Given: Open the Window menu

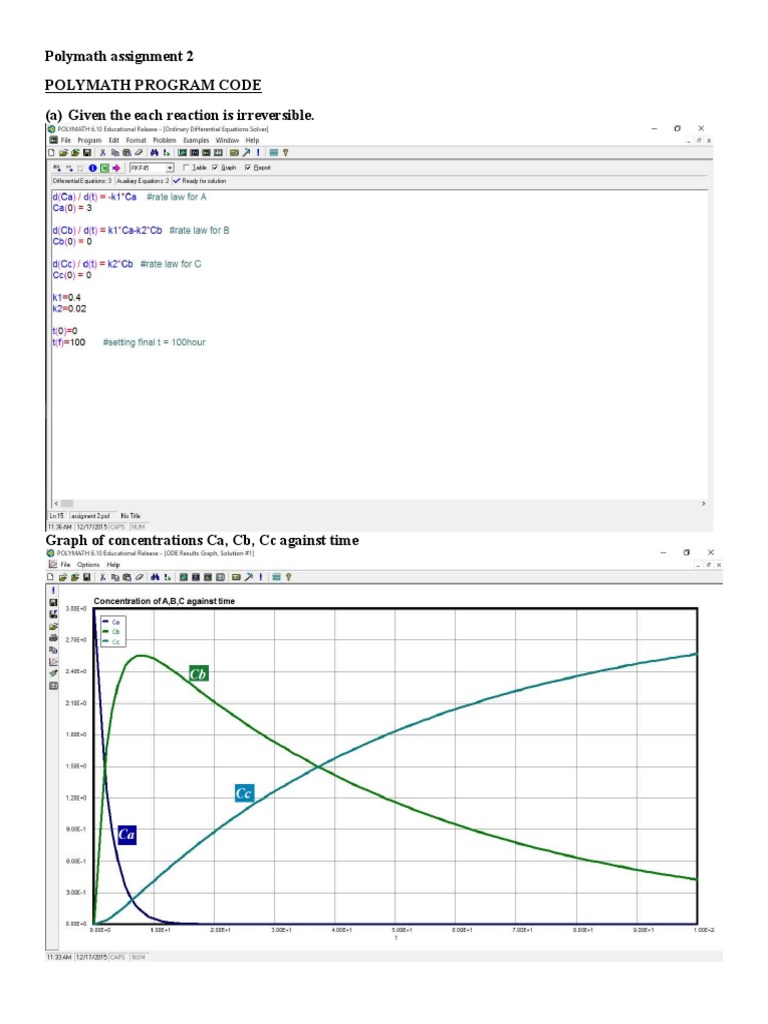Looking at the screenshot, I should tap(227, 140).
